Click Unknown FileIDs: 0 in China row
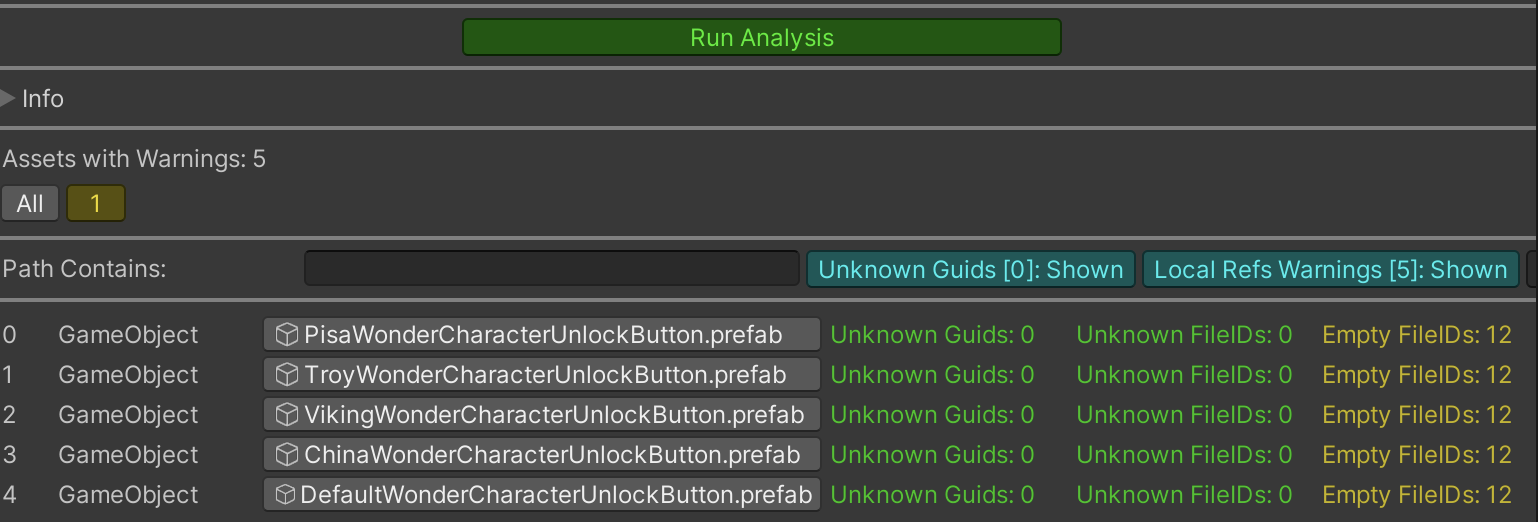Screen dimensions: 1538x522 [x=1184, y=455]
